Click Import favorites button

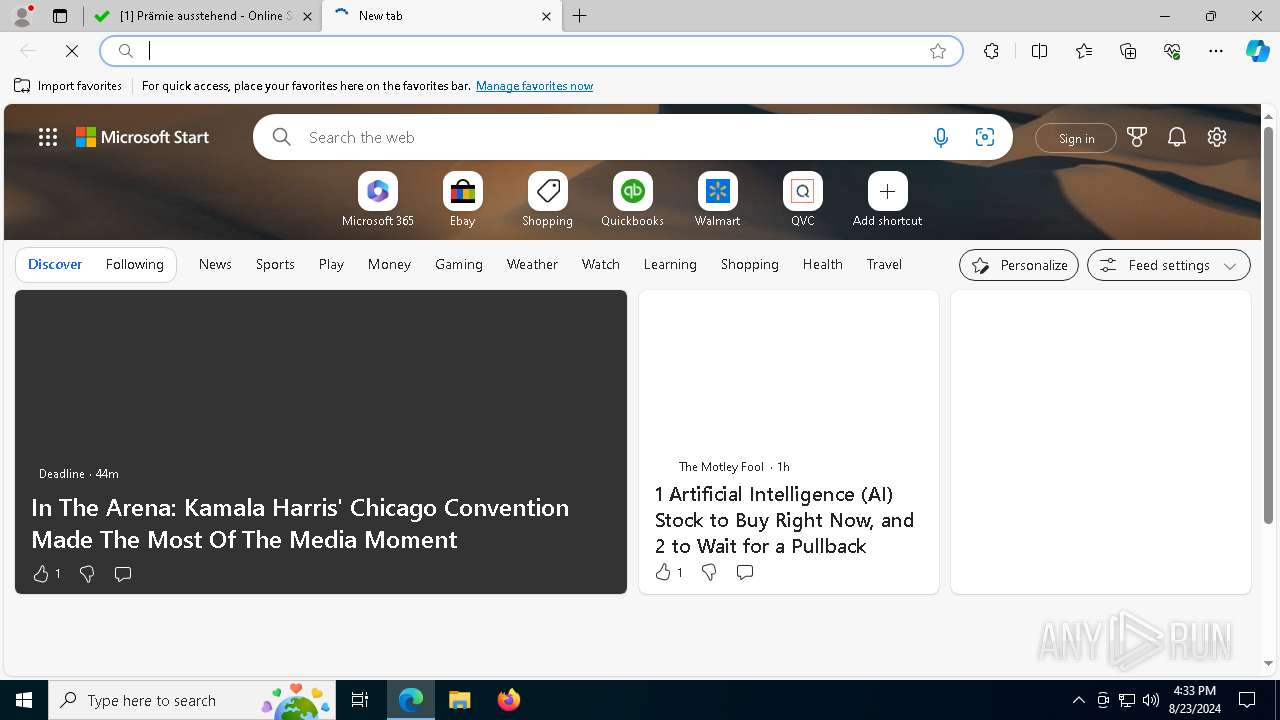(68, 86)
